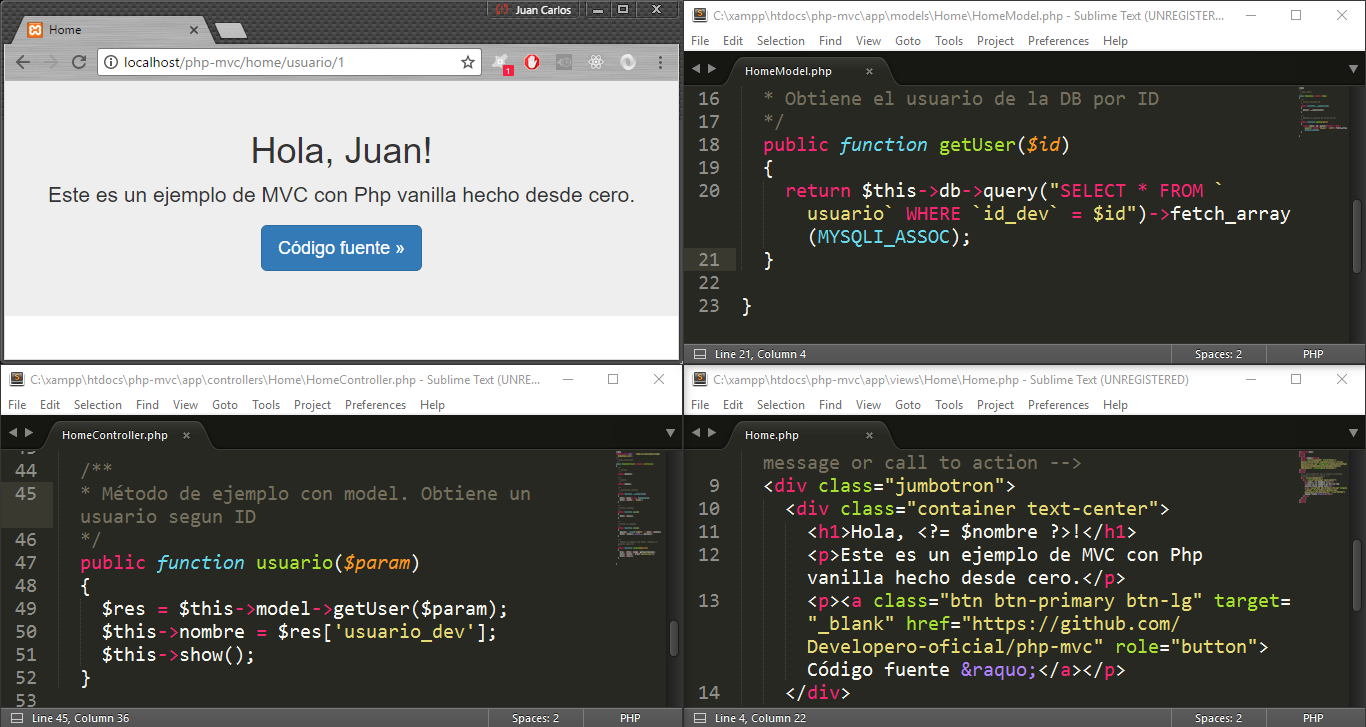
Task: View site information icon in address bar
Action: (x=112, y=62)
